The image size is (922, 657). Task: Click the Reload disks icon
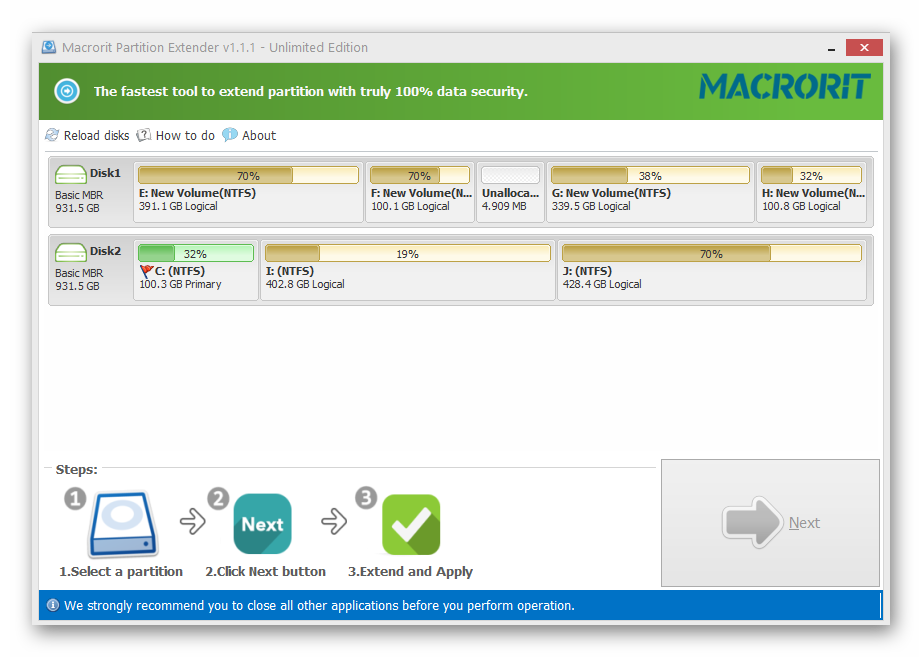point(52,135)
